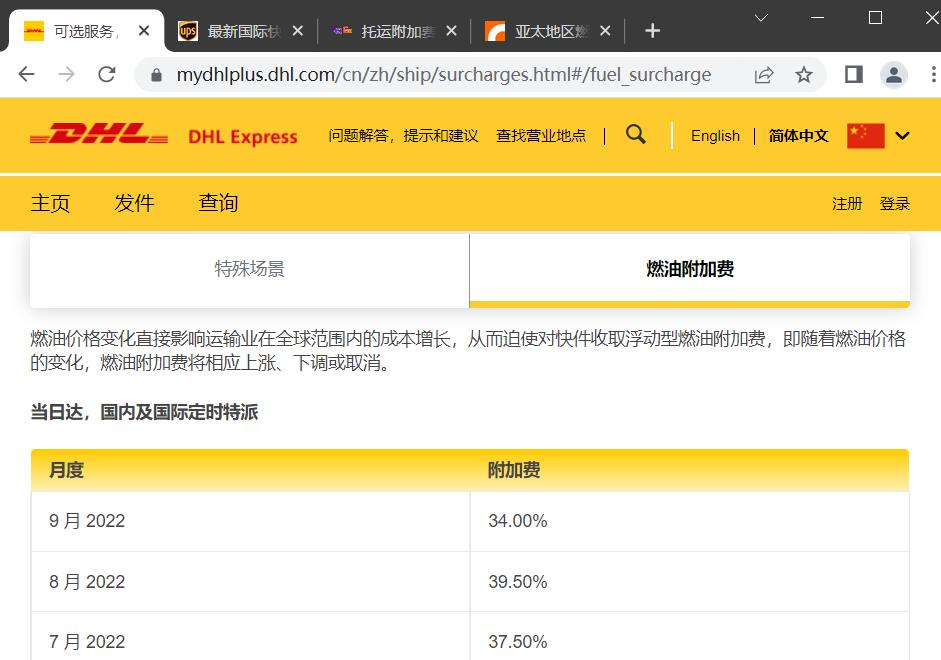Close the DHL 可选服务 tab
Screen dimensions: 941x660
tap(144, 31)
